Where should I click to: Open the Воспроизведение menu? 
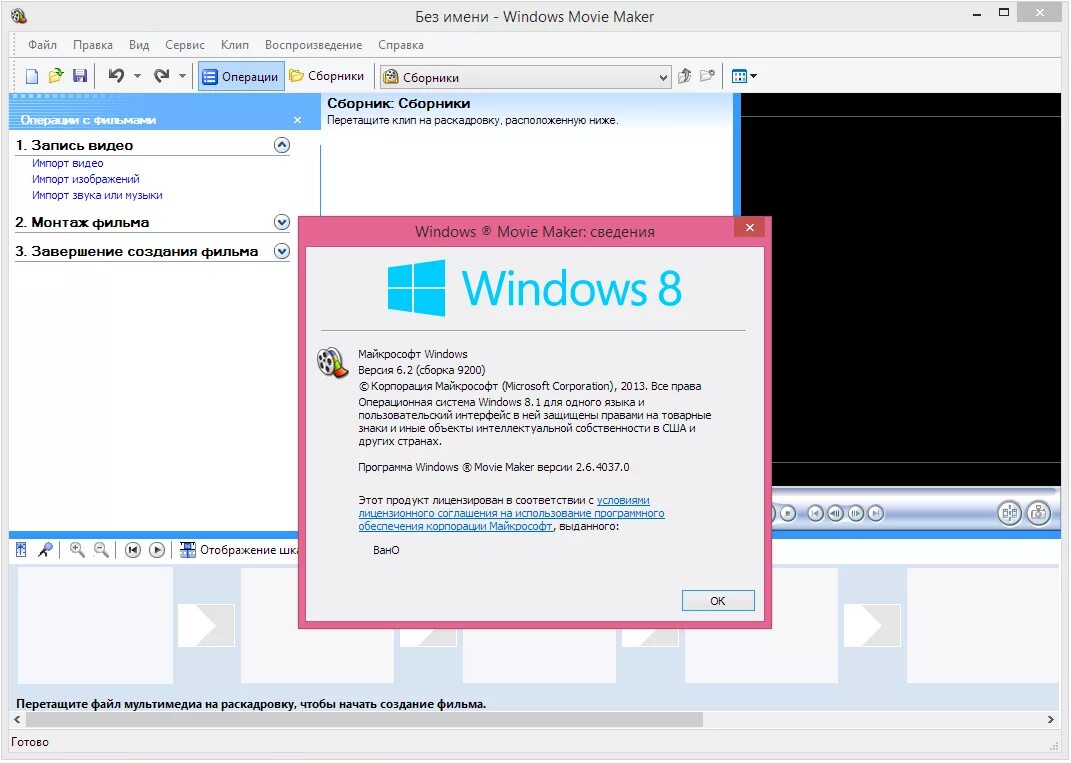coord(314,45)
